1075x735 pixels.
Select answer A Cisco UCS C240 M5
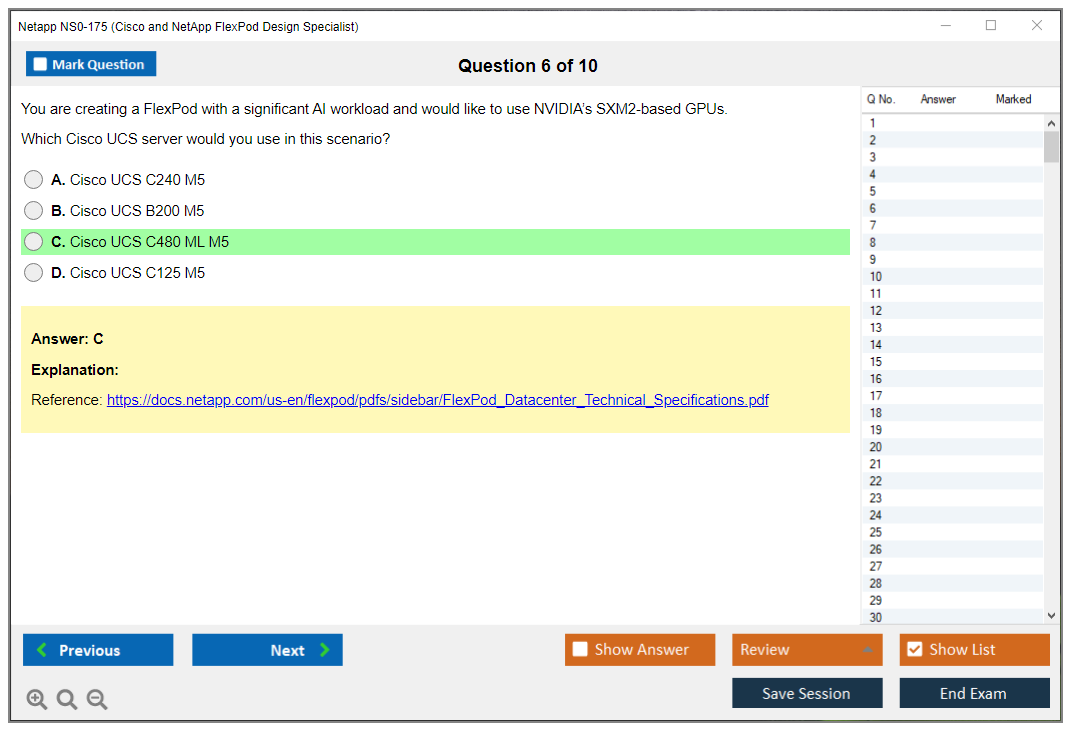pos(34,180)
